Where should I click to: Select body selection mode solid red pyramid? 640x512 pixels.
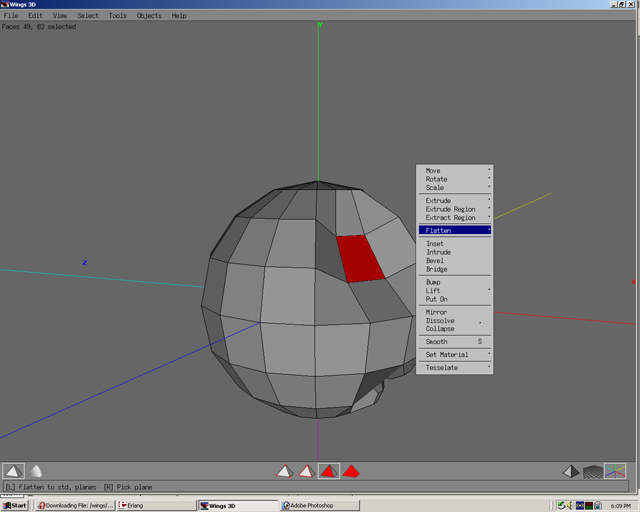coord(352,471)
